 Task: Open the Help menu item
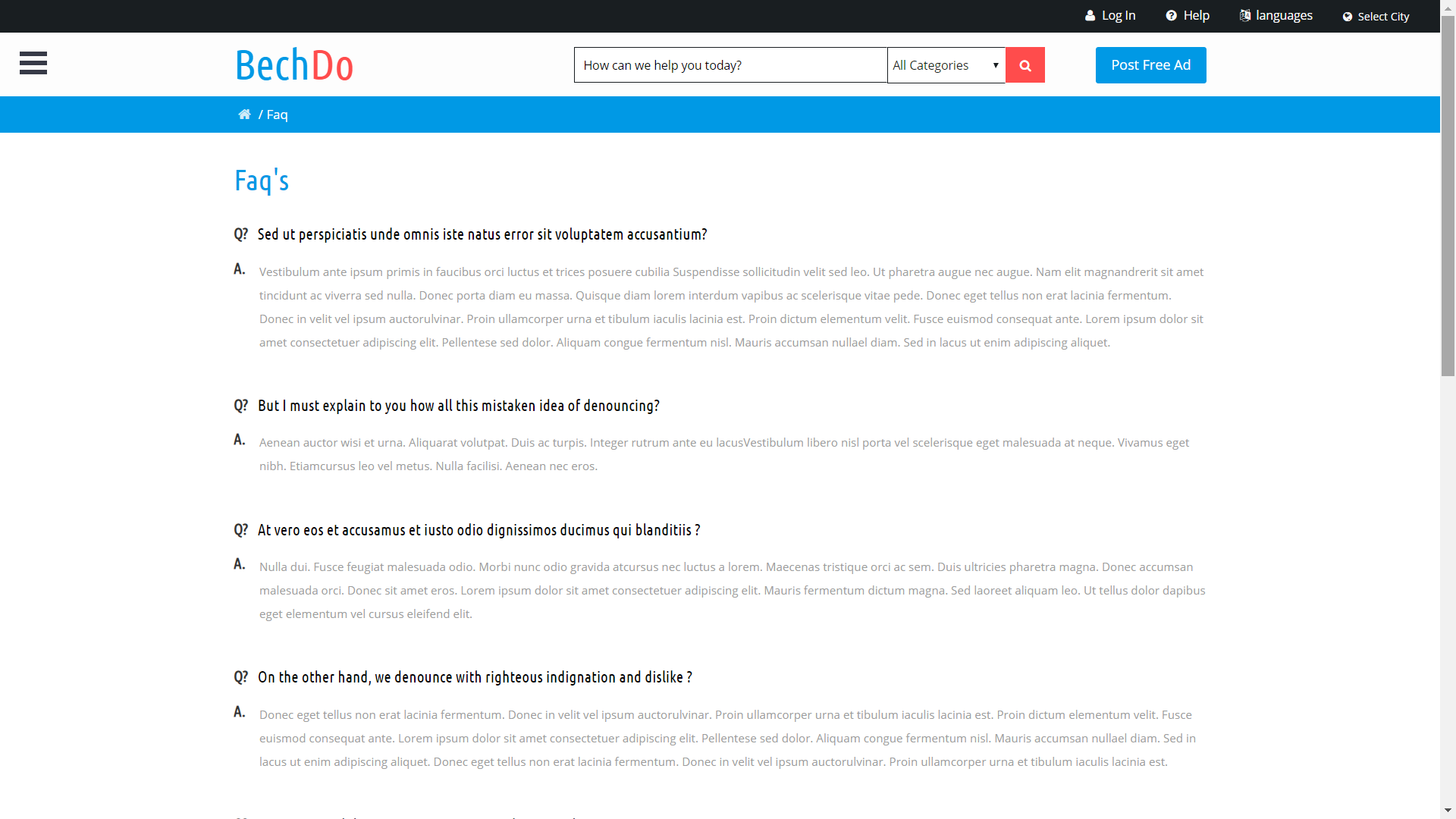[1196, 16]
